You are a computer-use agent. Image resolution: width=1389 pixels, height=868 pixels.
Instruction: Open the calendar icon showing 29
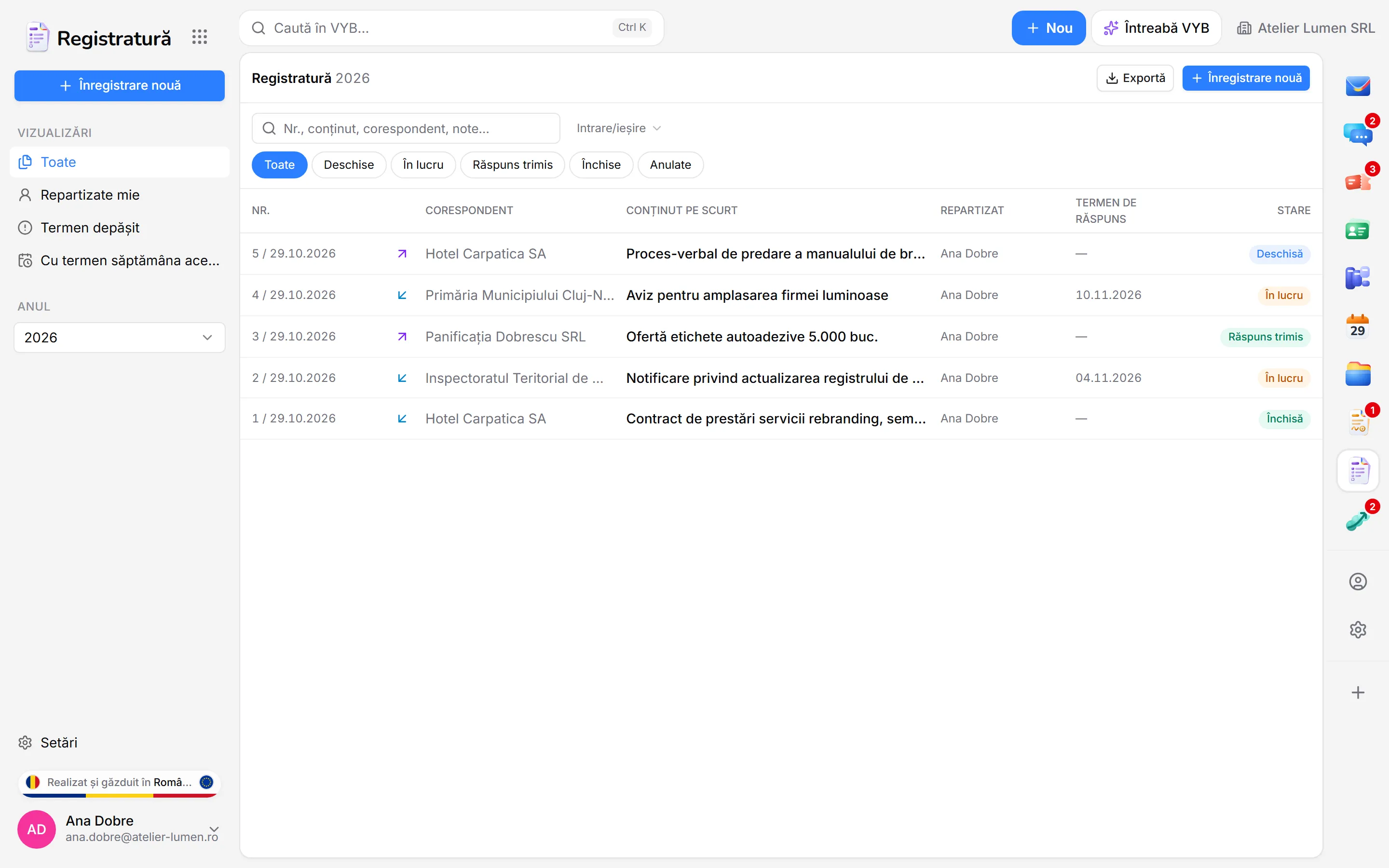(1358, 326)
